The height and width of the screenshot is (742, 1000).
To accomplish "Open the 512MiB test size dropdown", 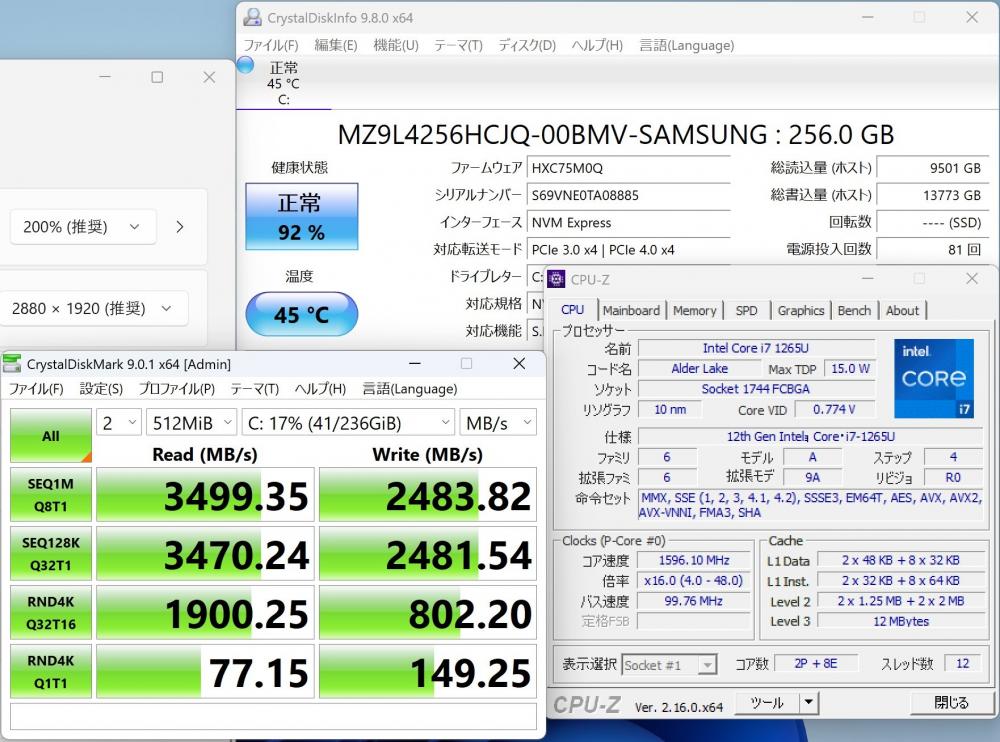I will [x=191, y=423].
